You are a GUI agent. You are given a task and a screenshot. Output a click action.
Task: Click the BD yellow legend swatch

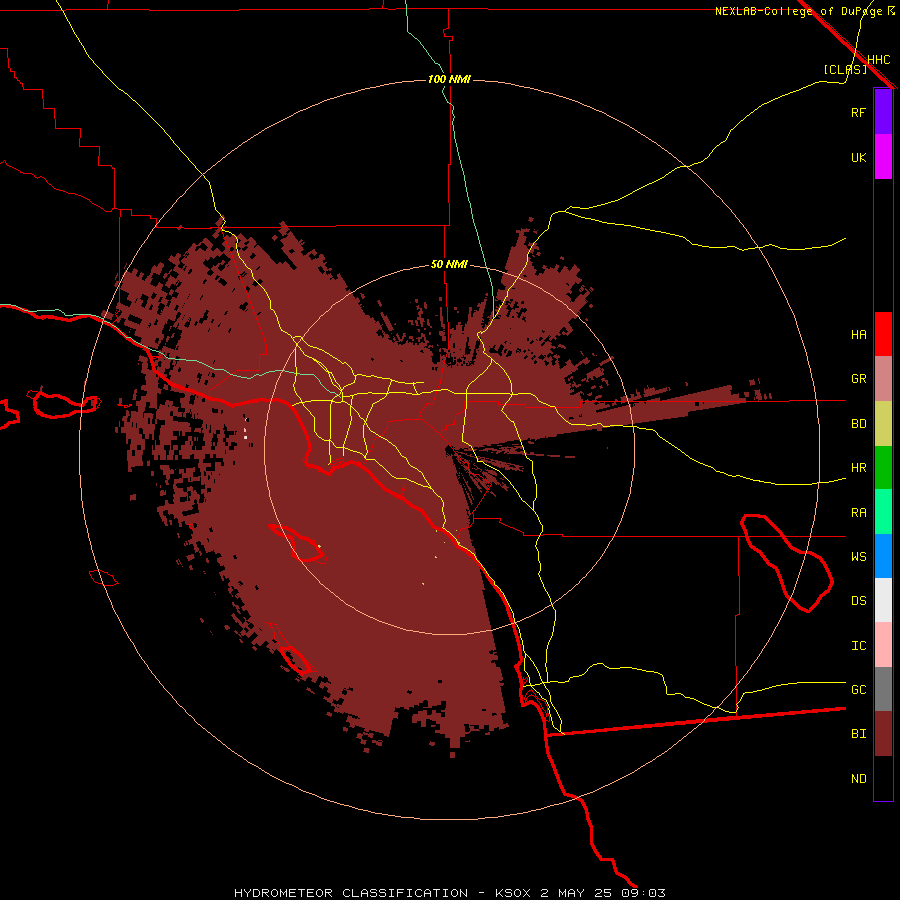883,424
